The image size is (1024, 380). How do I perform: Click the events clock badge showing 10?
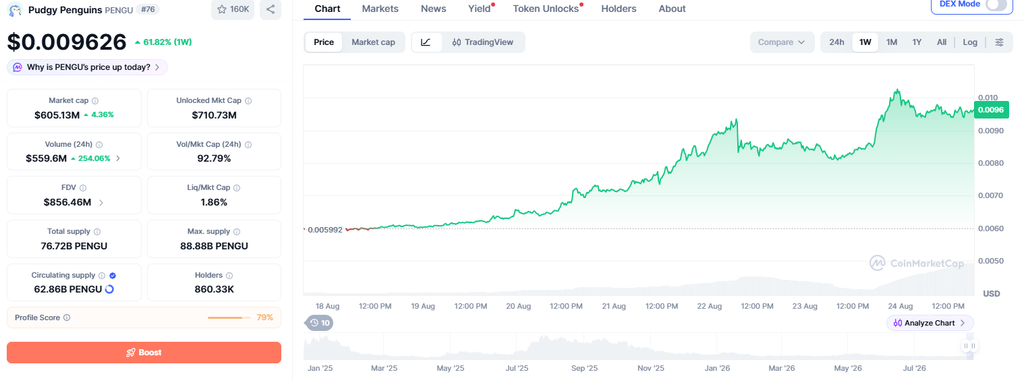click(x=320, y=323)
